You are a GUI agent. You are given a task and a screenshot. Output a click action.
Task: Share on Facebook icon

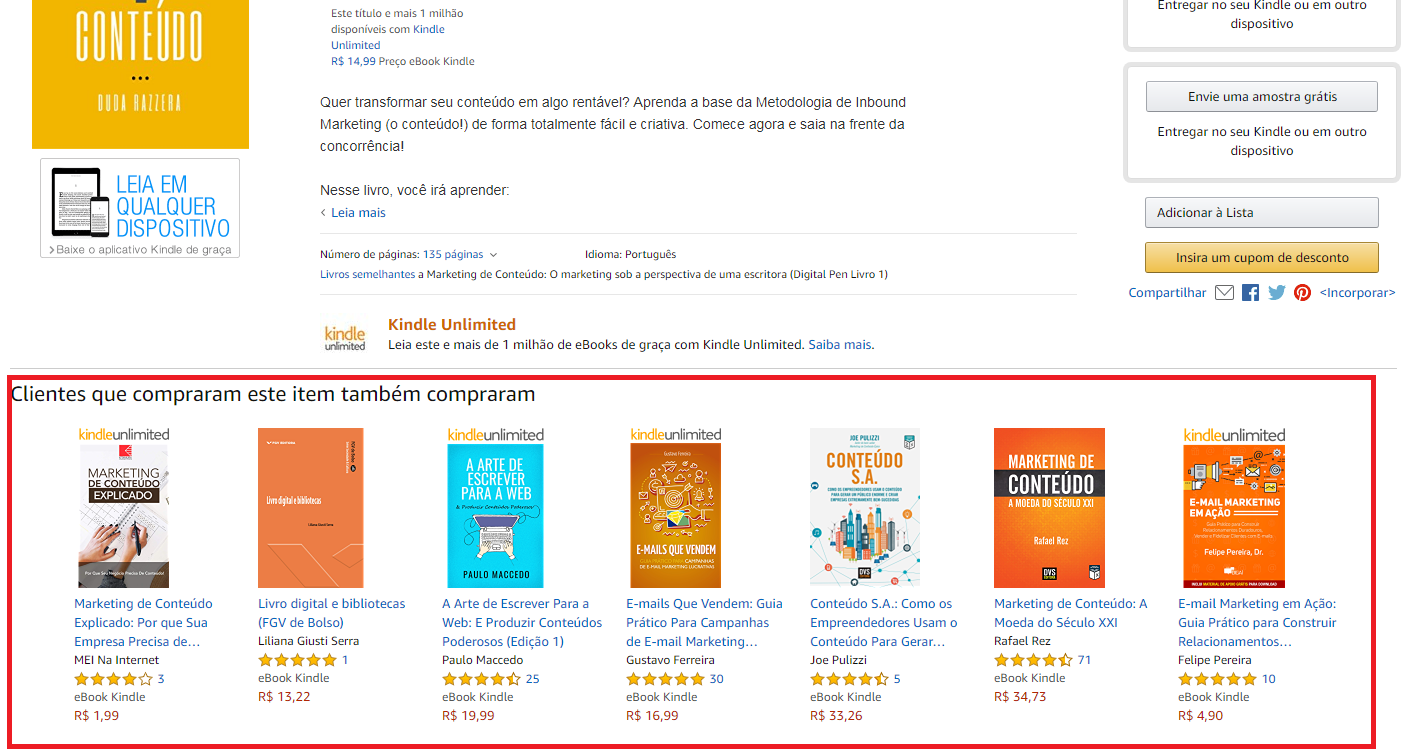pyautogui.click(x=1250, y=293)
